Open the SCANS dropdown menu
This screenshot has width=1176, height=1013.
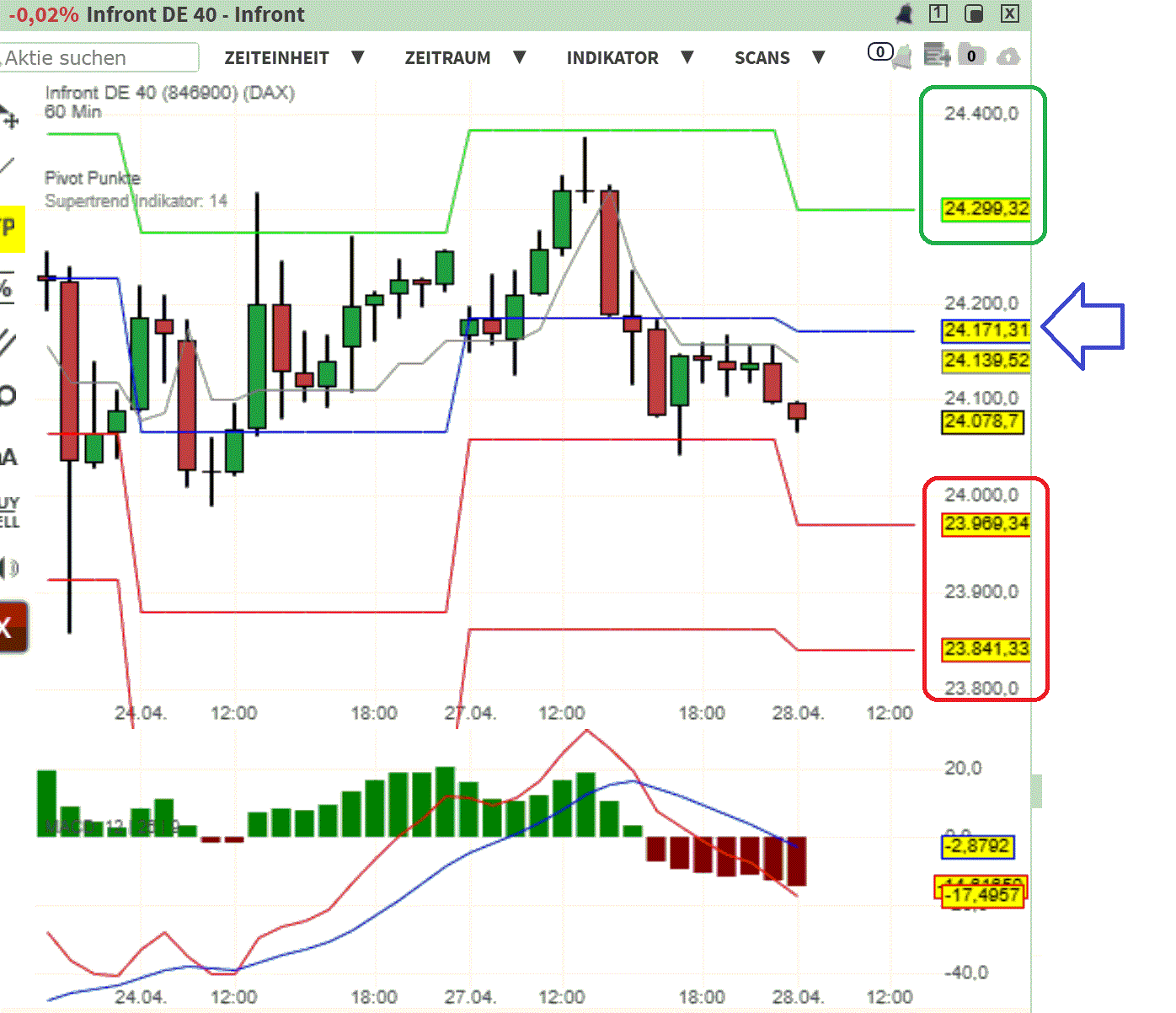779,57
